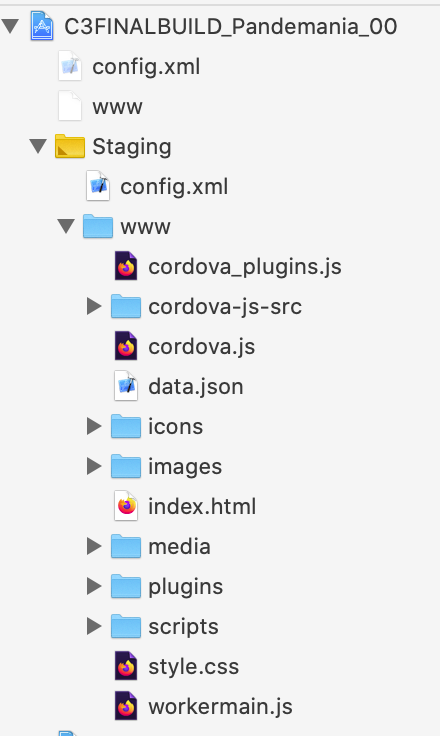Expand the plugins folder
440x736 pixels.
coord(94,586)
